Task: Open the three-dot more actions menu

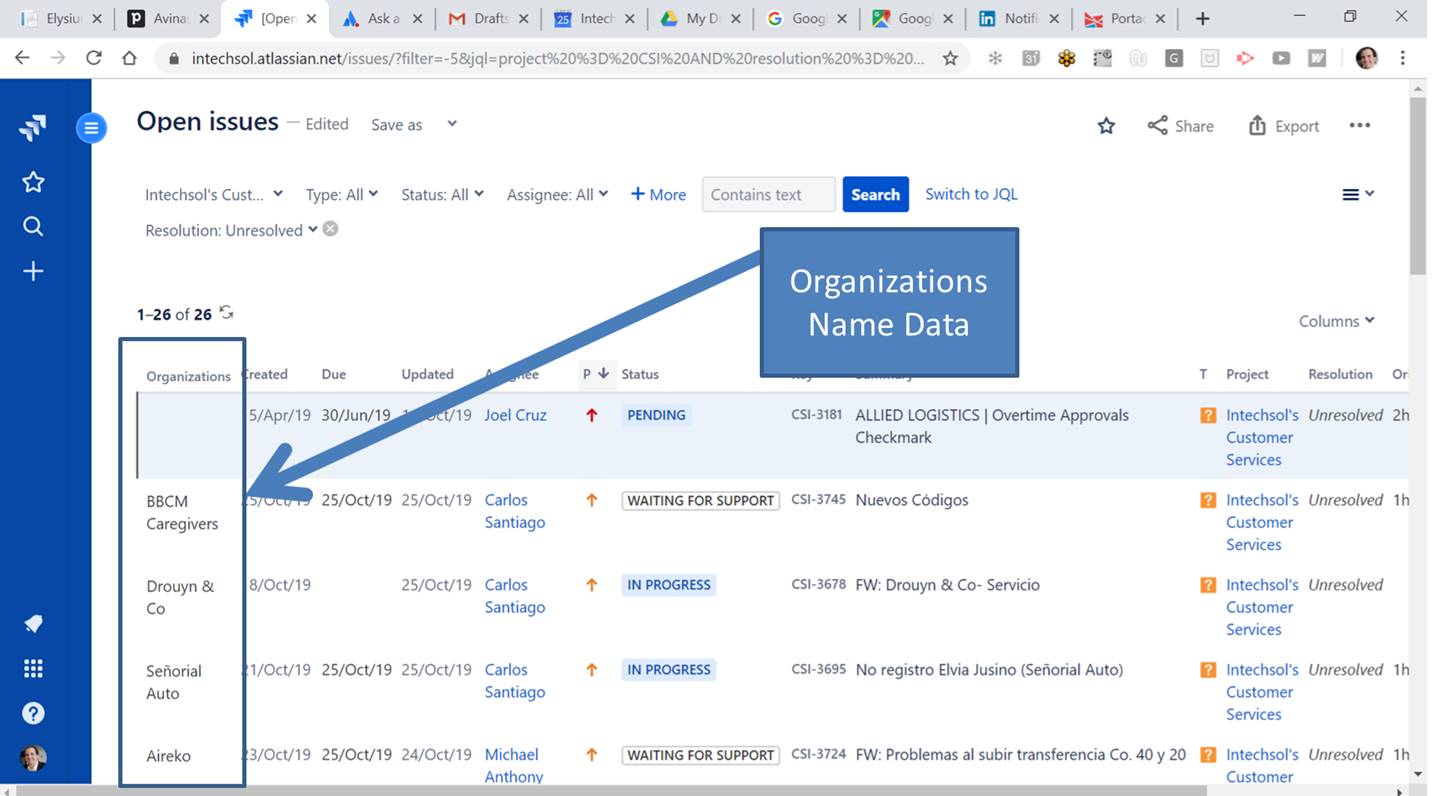Action: pos(1359,125)
